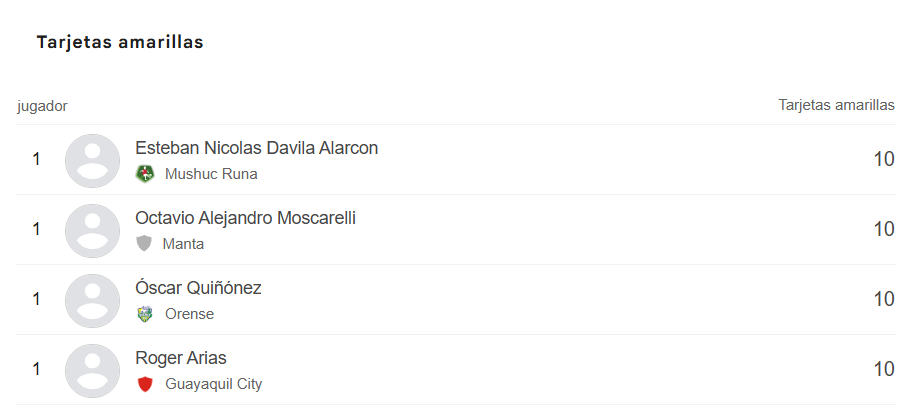Click the Mushuc Runa team name
The width and height of the screenshot is (912, 405).
click(211, 174)
